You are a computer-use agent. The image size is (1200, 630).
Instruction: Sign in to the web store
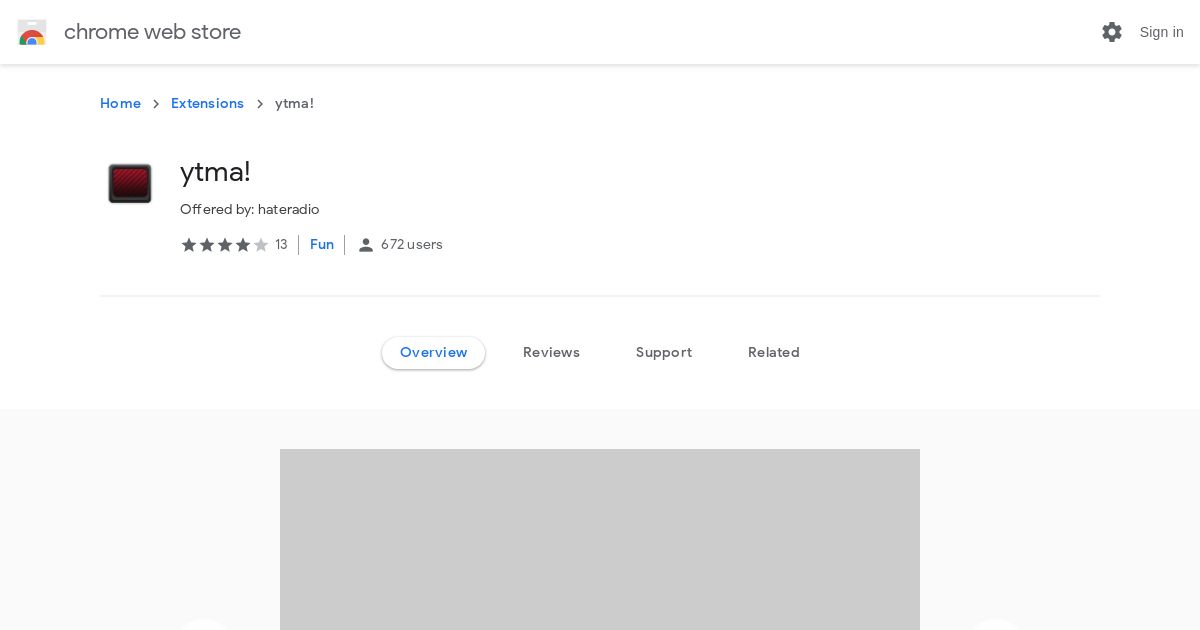(x=1161, y=32)
